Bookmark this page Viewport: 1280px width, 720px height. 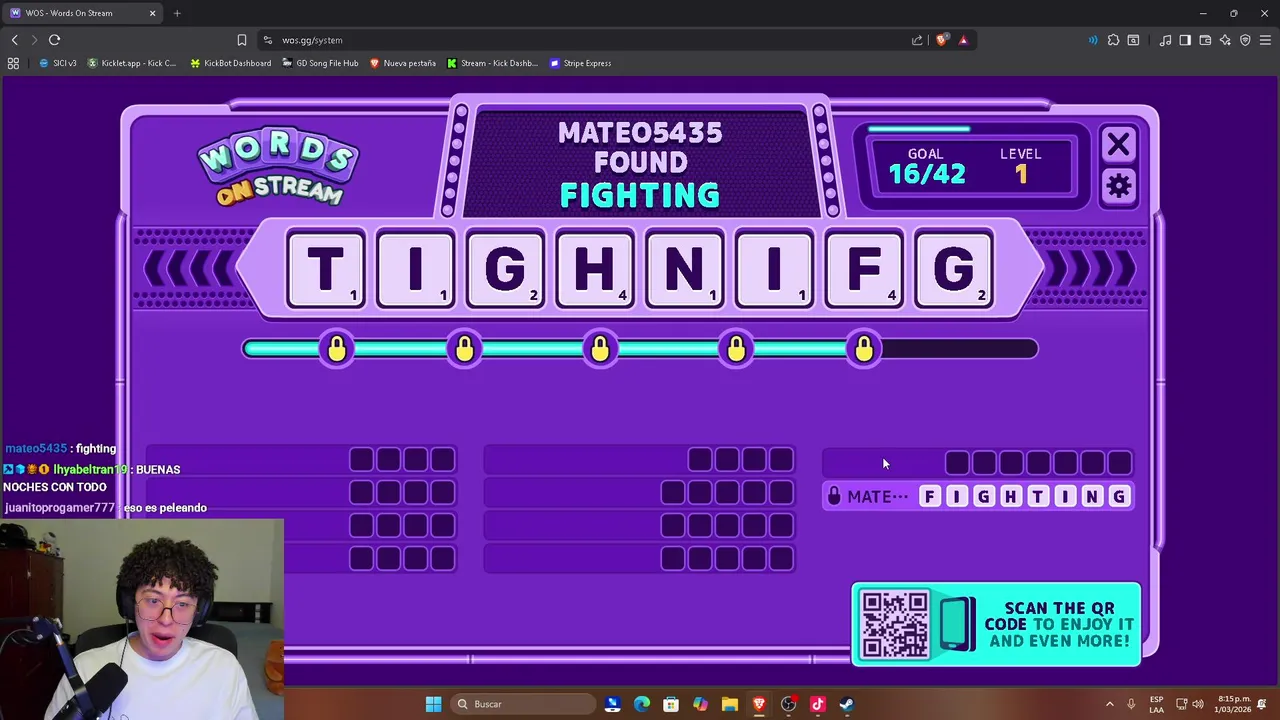pos(241,40)
